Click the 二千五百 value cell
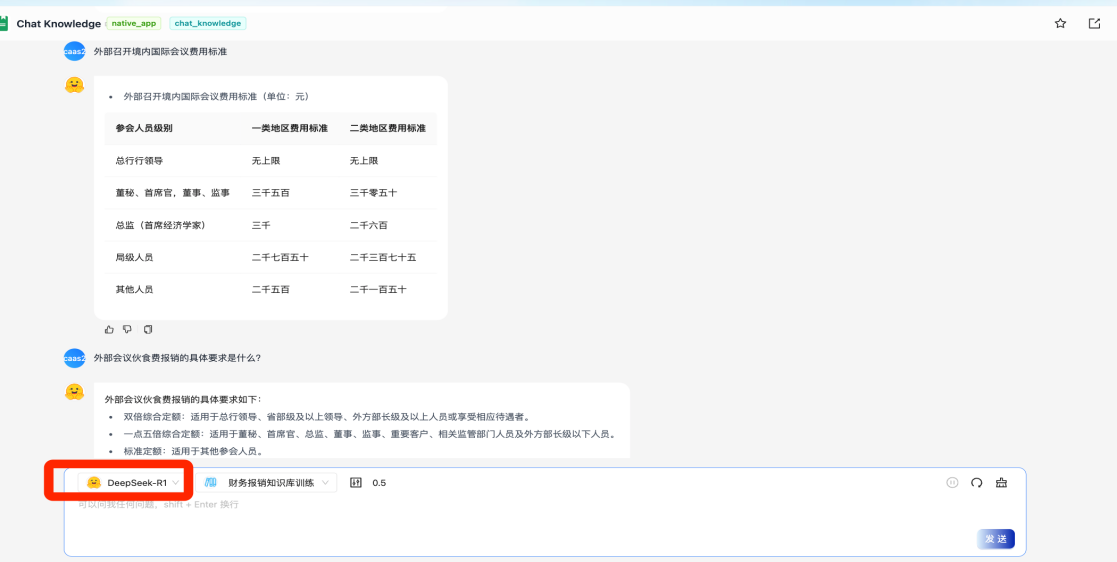Image resolution: width=1117 pixels, height=562 pixels. pos(270,290)
